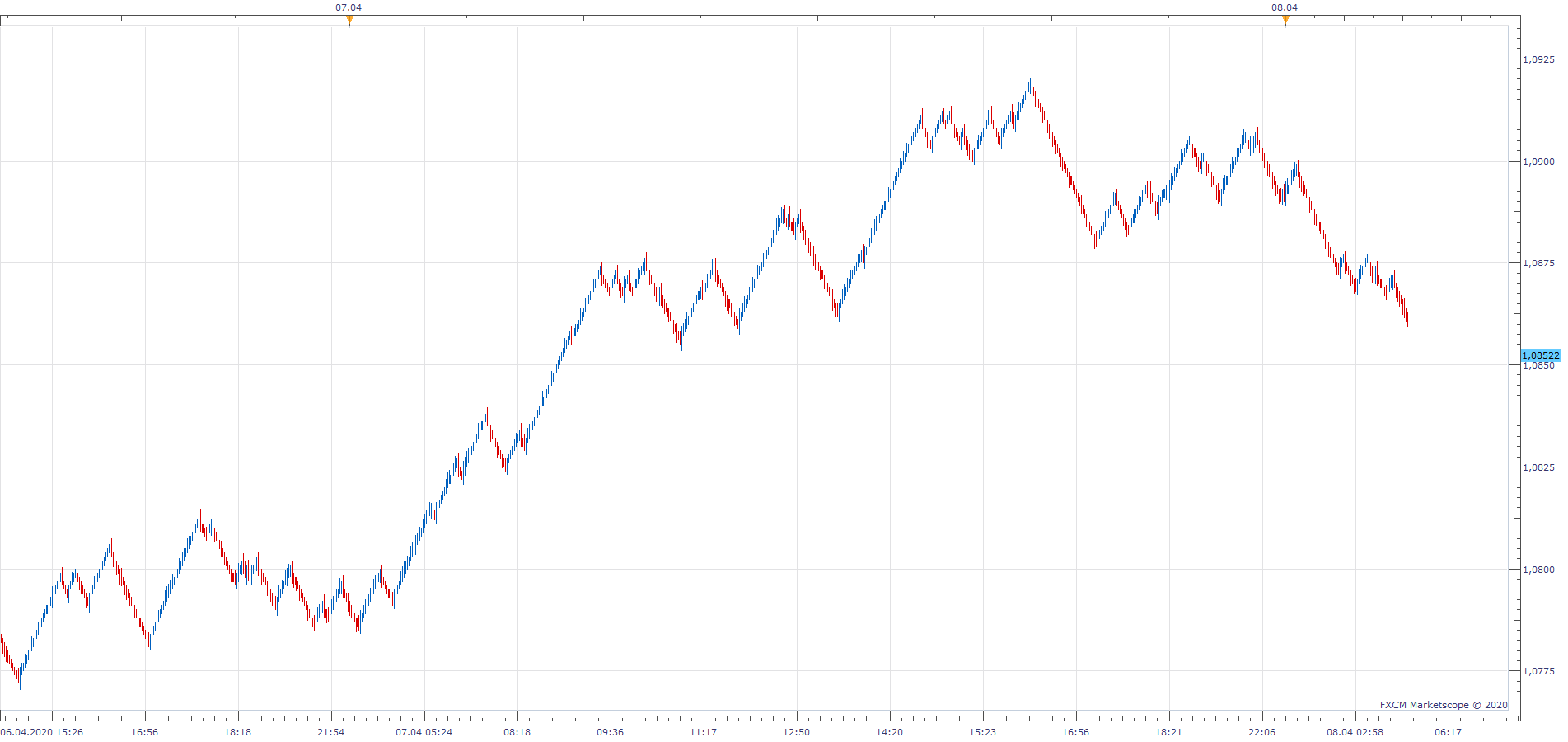This screenshot has width=1568, height=742.
Task: Click the 08.04 day marker triangle
Action: (1285, 20)
